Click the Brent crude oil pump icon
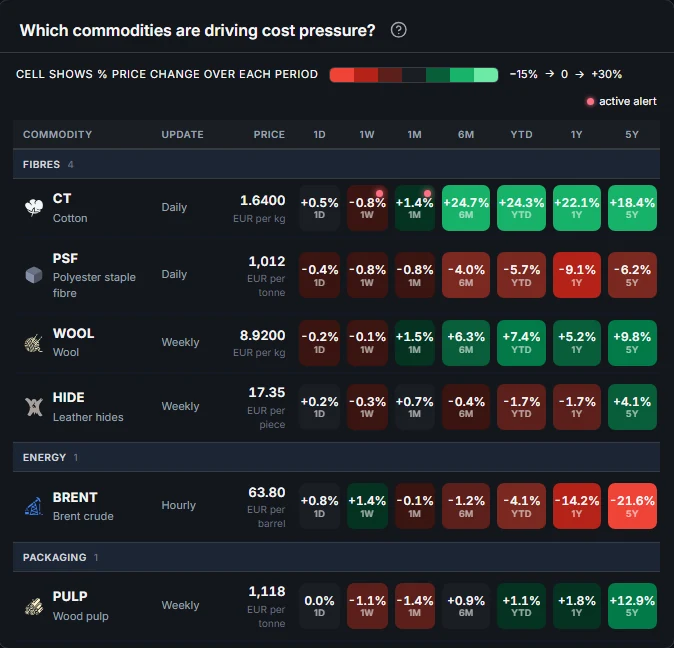Viewport: 674px width, 648px height. tap(34, 506)
